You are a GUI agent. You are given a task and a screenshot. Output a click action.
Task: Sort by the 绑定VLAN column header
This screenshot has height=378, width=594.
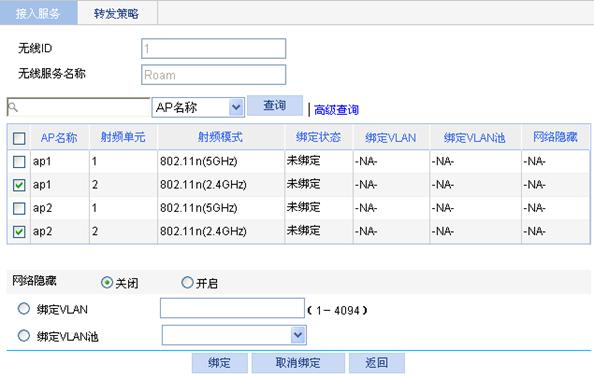pyautogui.click(x=391, y=137)
